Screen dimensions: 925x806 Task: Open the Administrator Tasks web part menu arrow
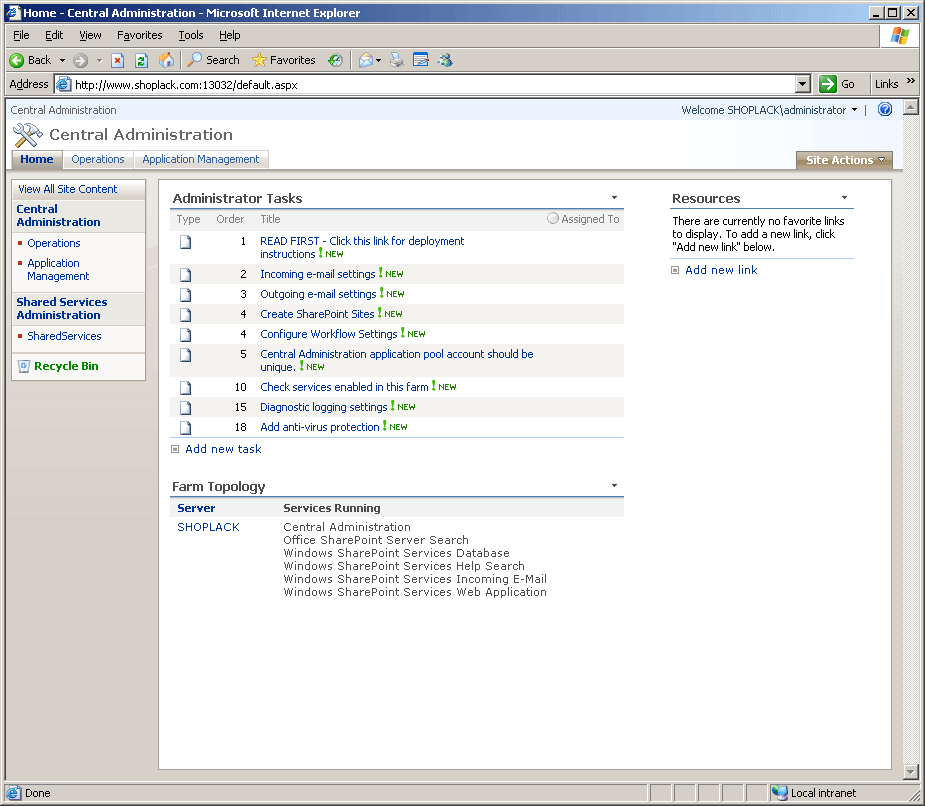(614, 198)
